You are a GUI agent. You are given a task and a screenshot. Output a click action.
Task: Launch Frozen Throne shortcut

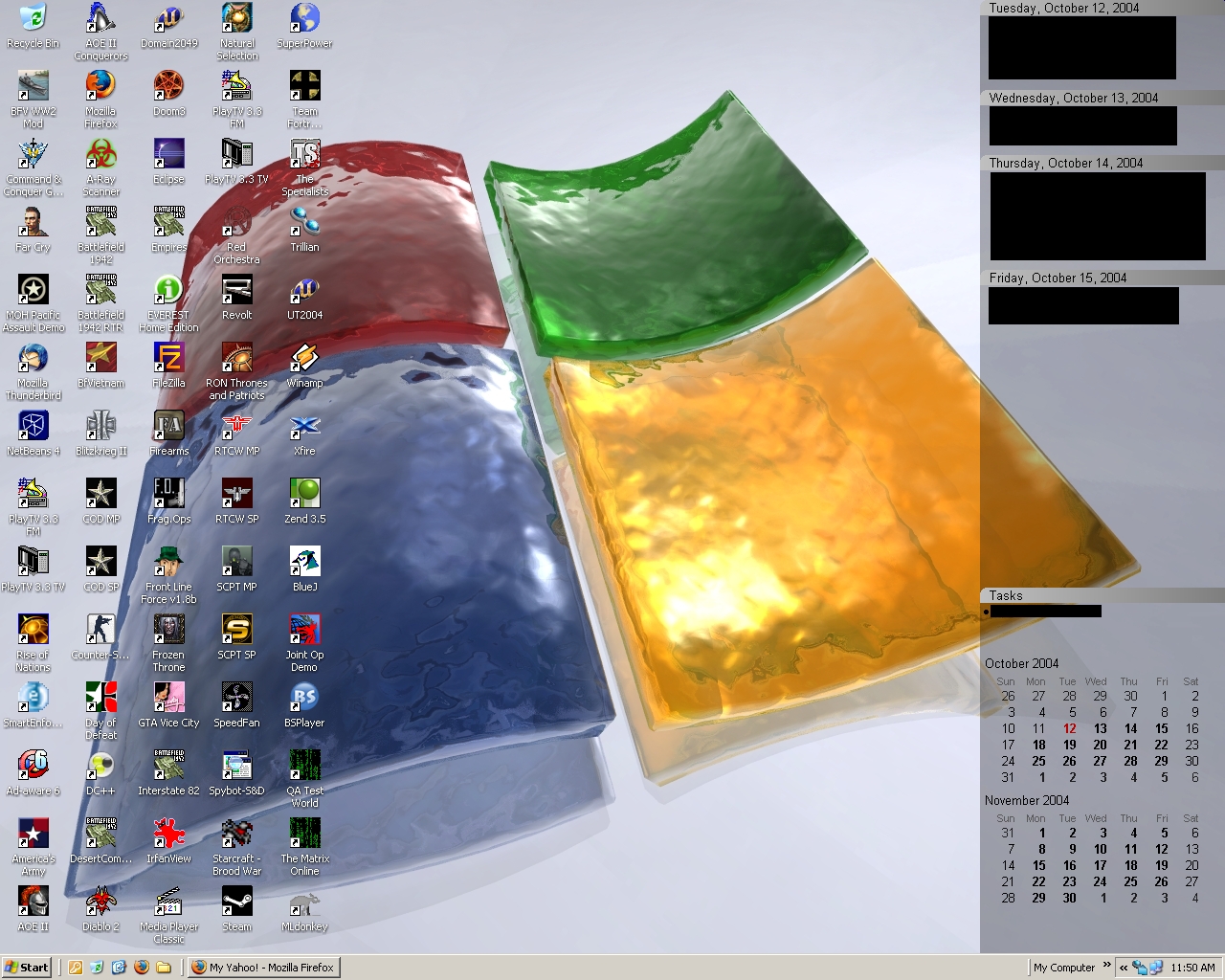pos(168,643)
